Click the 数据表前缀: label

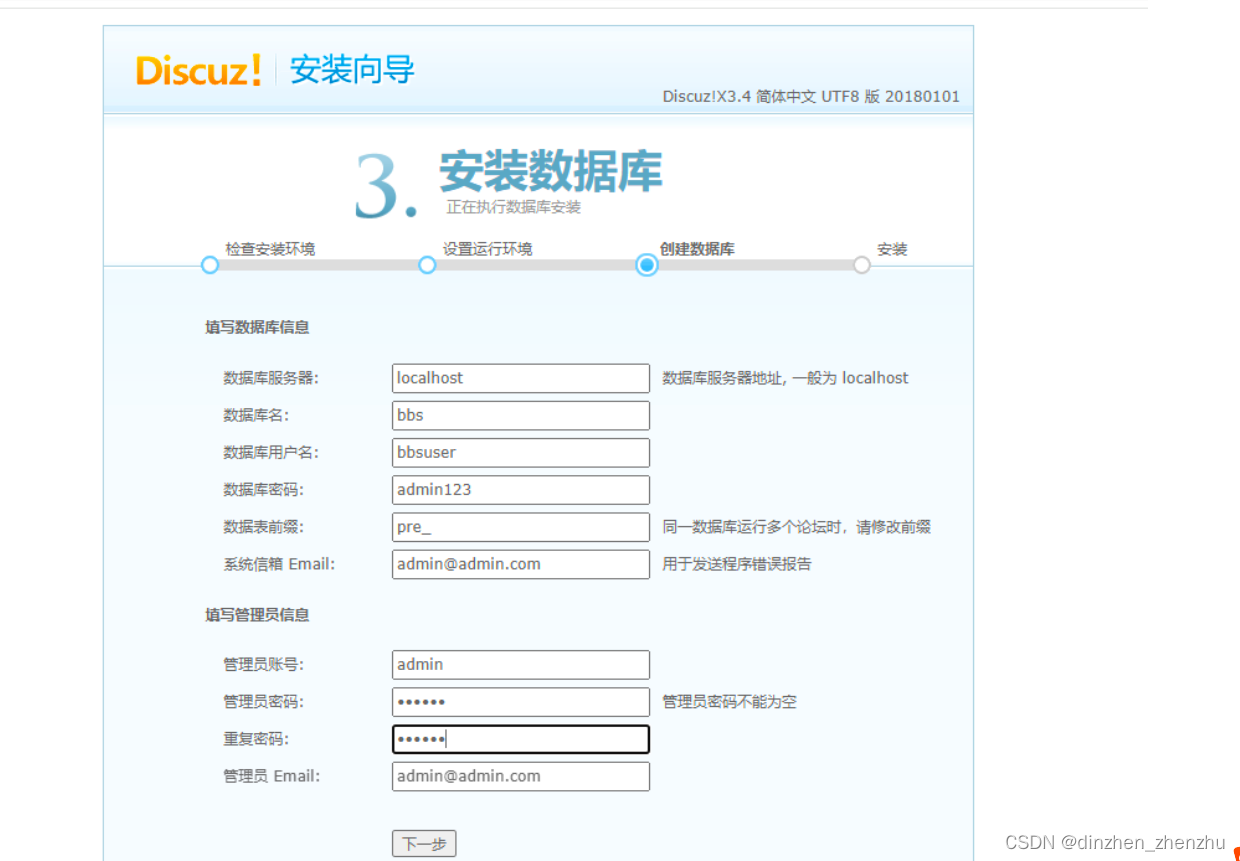pyautogui.click(x=263, y=527)
